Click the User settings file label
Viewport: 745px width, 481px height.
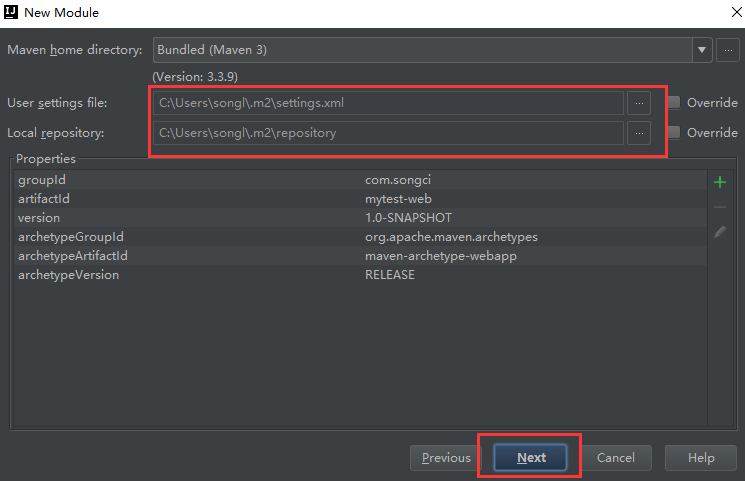(x=57, y=103)
